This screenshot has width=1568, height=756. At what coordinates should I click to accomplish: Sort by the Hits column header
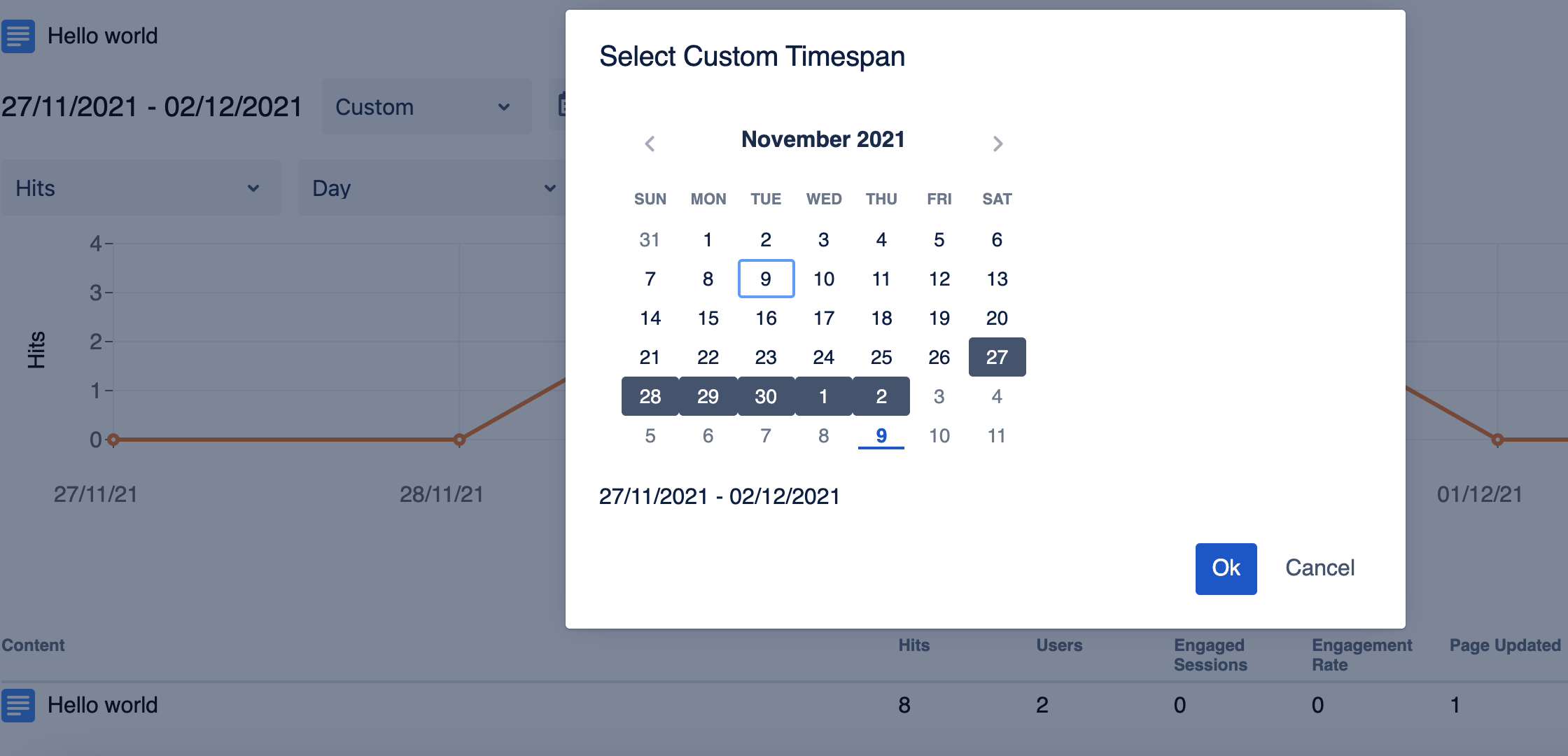coord(913,645)
